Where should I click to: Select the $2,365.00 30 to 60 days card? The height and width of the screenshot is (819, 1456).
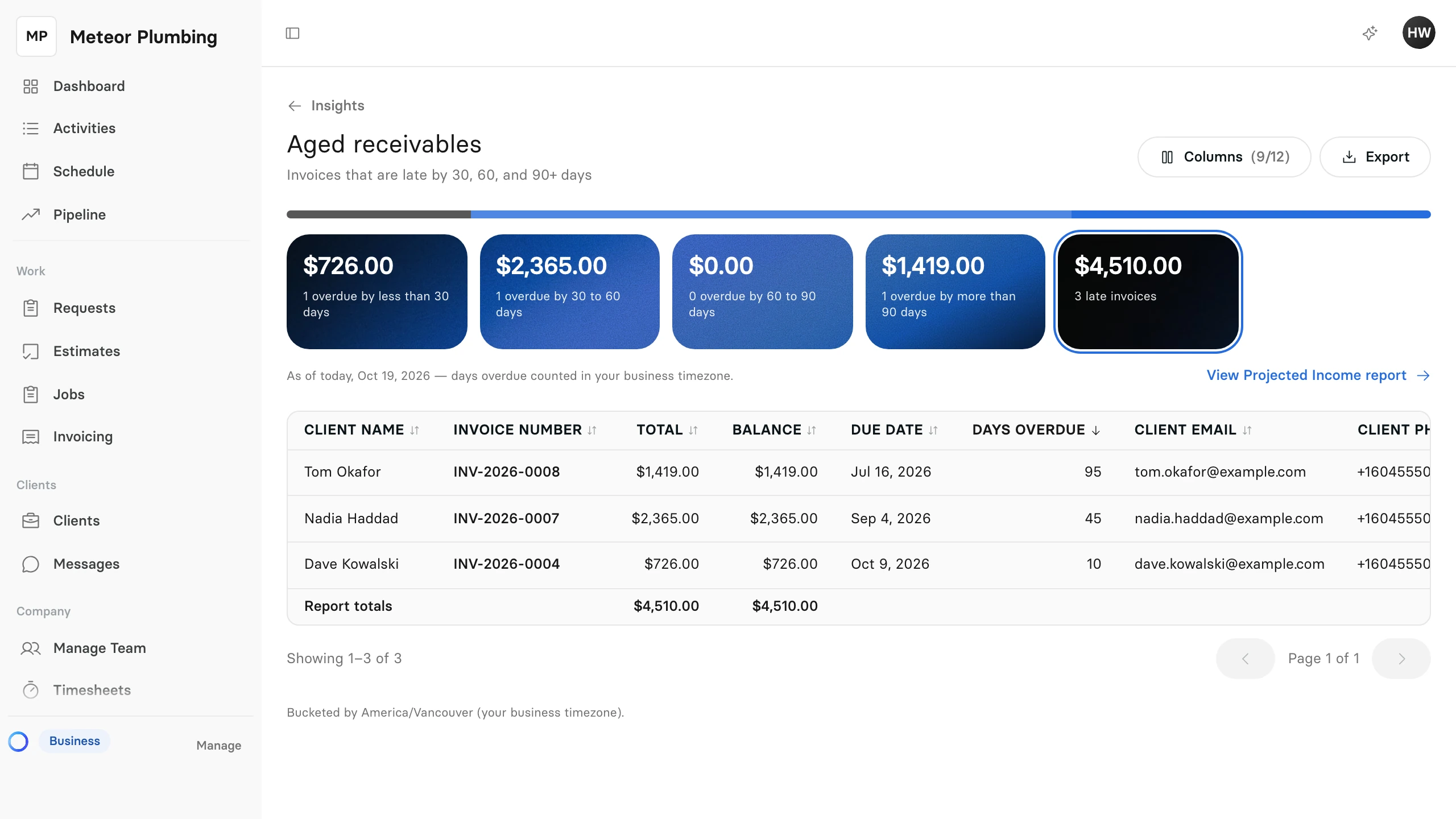(x=570, y=292)
